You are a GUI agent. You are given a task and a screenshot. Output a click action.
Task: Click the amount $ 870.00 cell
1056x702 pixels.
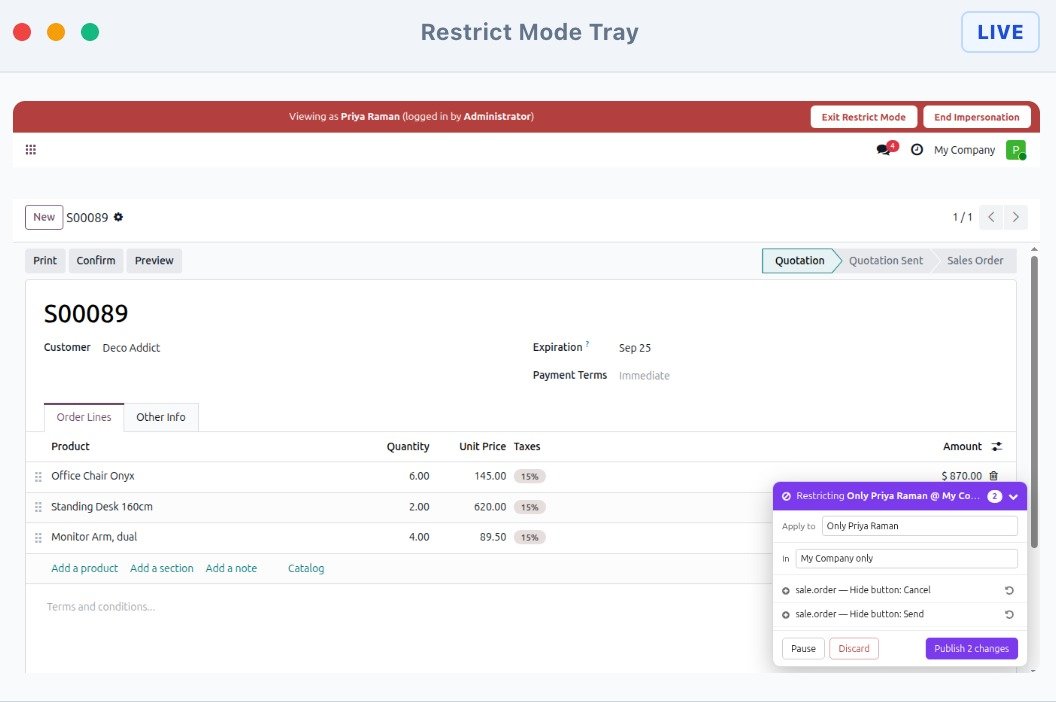(x=961, y=476)
